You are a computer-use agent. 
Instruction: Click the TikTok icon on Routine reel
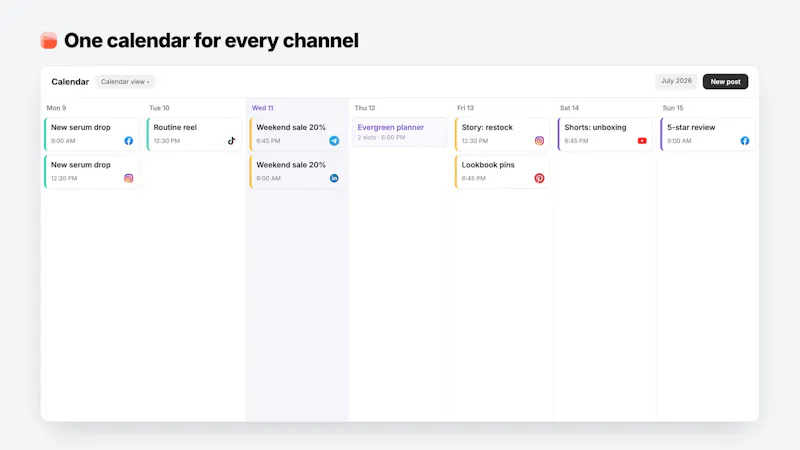tap(232, 141)
